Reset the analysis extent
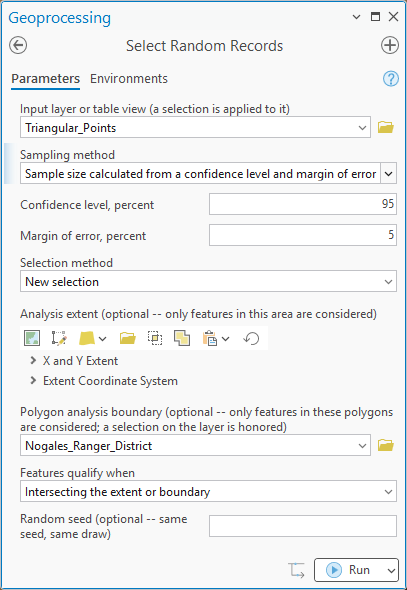This screenshot has width=407, height=590. click(251, 338)
